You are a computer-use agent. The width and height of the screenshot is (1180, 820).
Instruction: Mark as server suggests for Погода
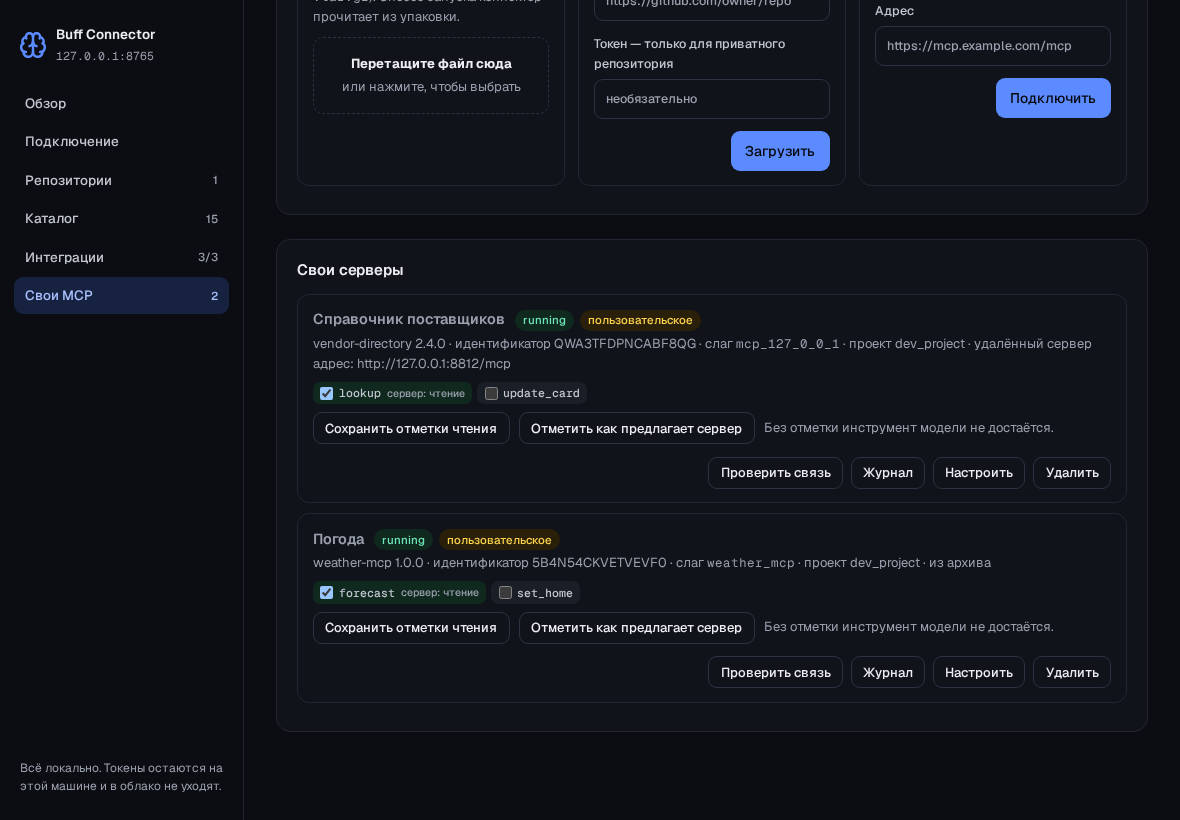[637, 627]
